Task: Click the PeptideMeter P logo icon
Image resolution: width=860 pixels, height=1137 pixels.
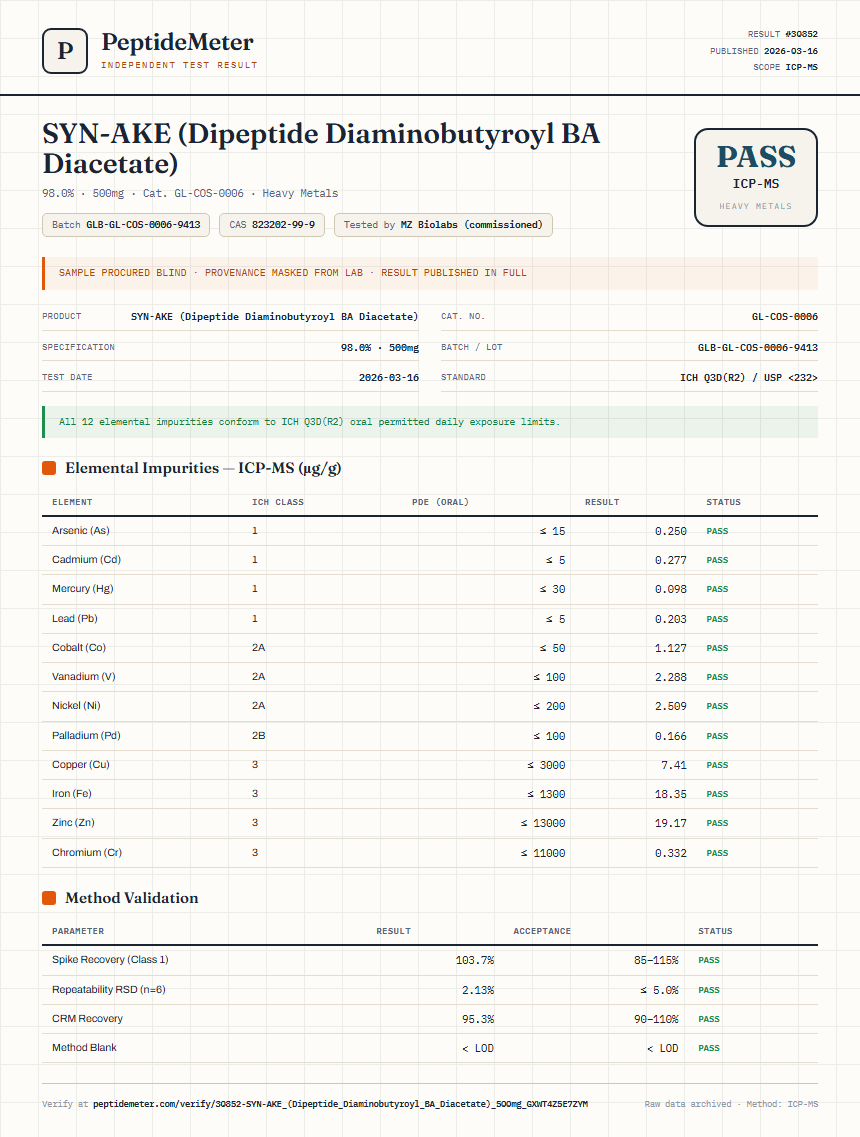Action: pyautogui.click(x=65, y=51)
